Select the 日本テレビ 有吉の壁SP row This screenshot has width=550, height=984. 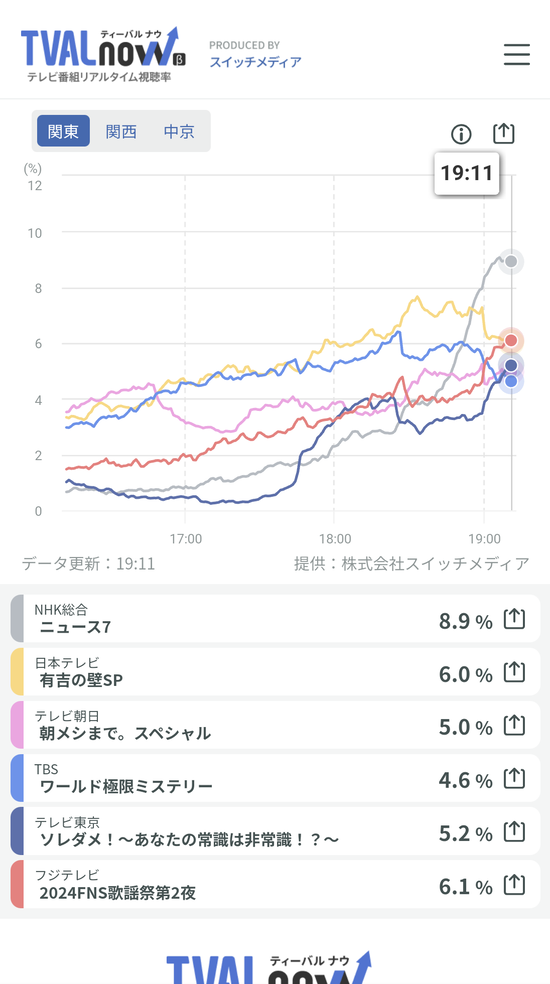point(275,671)
